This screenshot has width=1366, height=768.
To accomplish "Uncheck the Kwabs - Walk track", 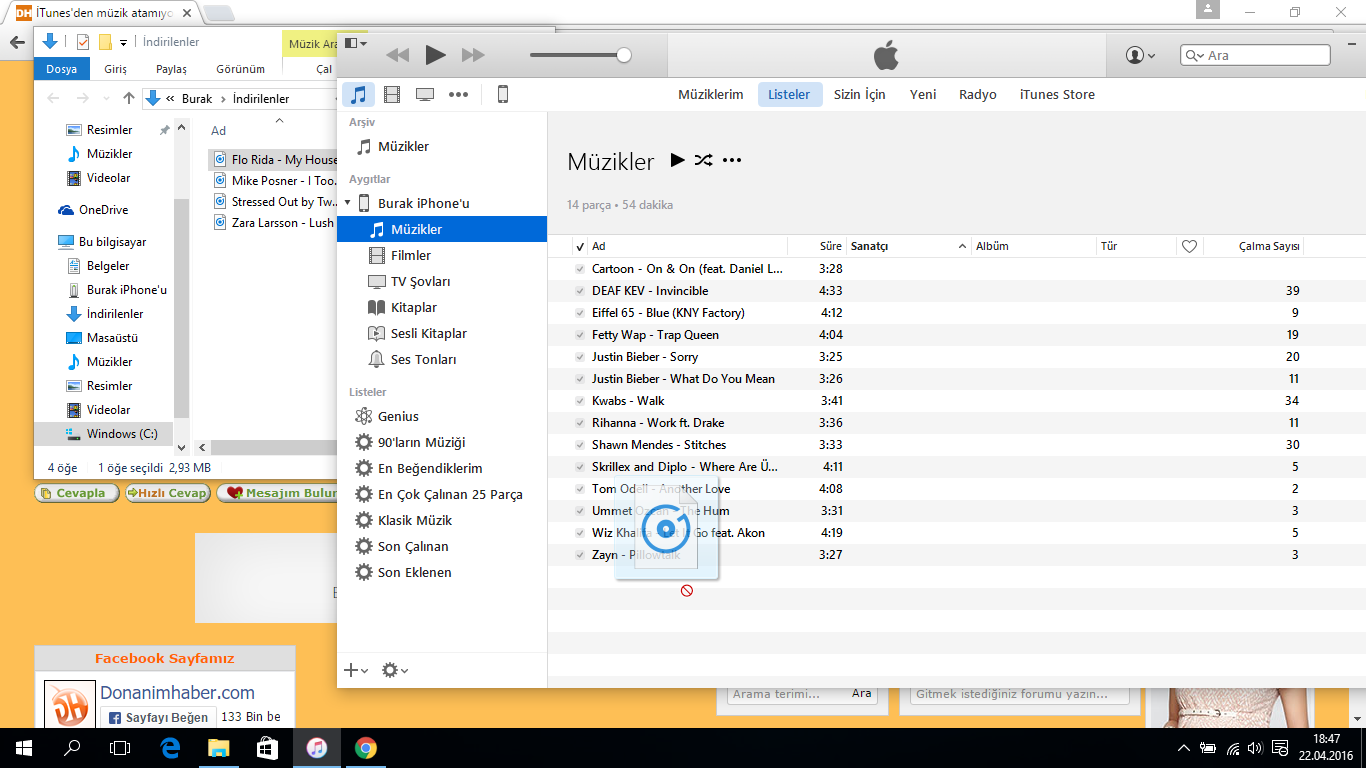I will 580,401.
